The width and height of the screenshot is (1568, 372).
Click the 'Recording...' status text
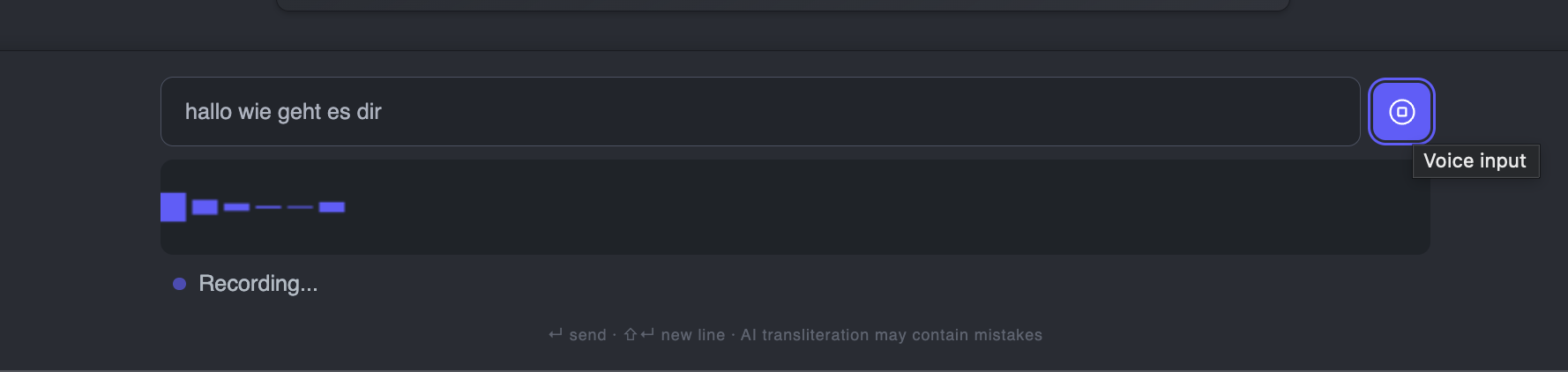pyautogui.click(x=258, y=284)
